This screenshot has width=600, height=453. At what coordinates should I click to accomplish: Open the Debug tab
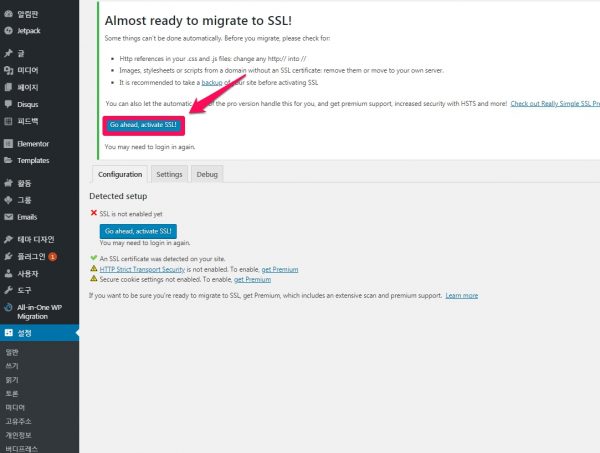pyautogui.click(x=207, y=174)
